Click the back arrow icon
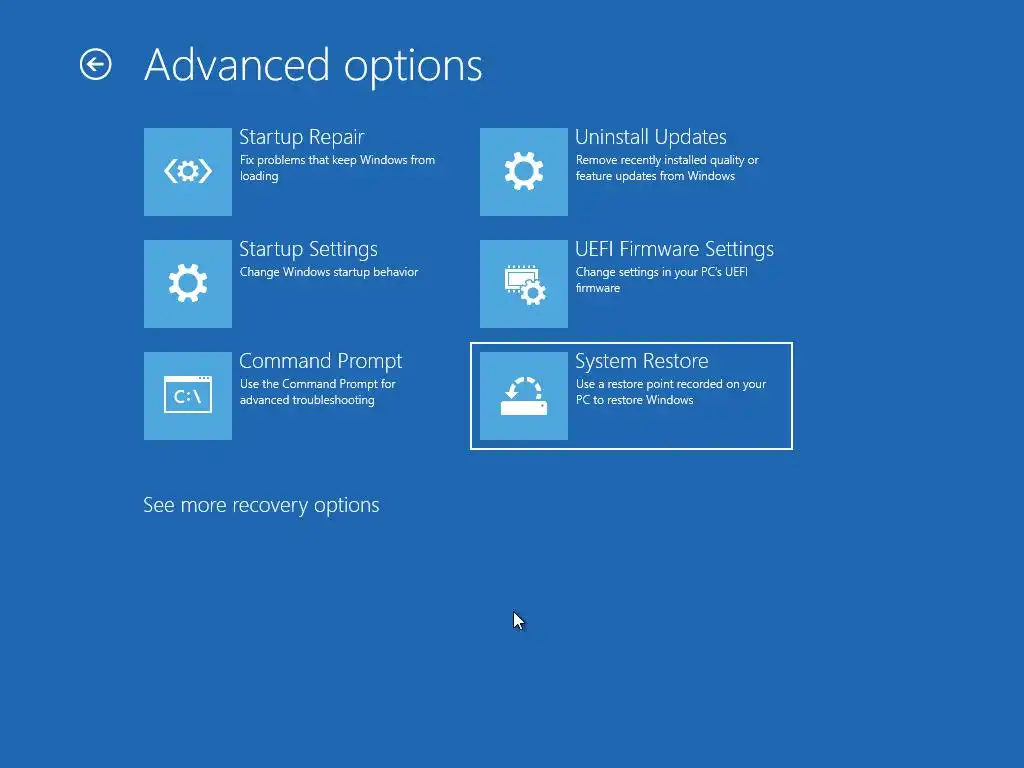 click(x=95, y=65)
